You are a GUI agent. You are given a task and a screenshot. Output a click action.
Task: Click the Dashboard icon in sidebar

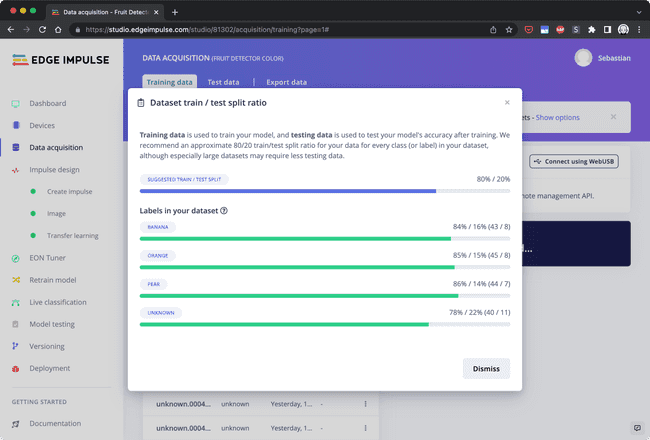click(15, 103)
